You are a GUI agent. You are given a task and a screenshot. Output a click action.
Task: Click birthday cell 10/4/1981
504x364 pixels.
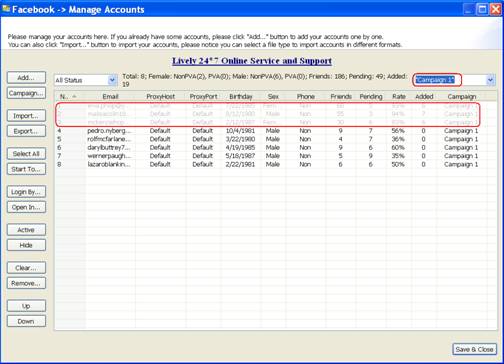pos(240,131)
